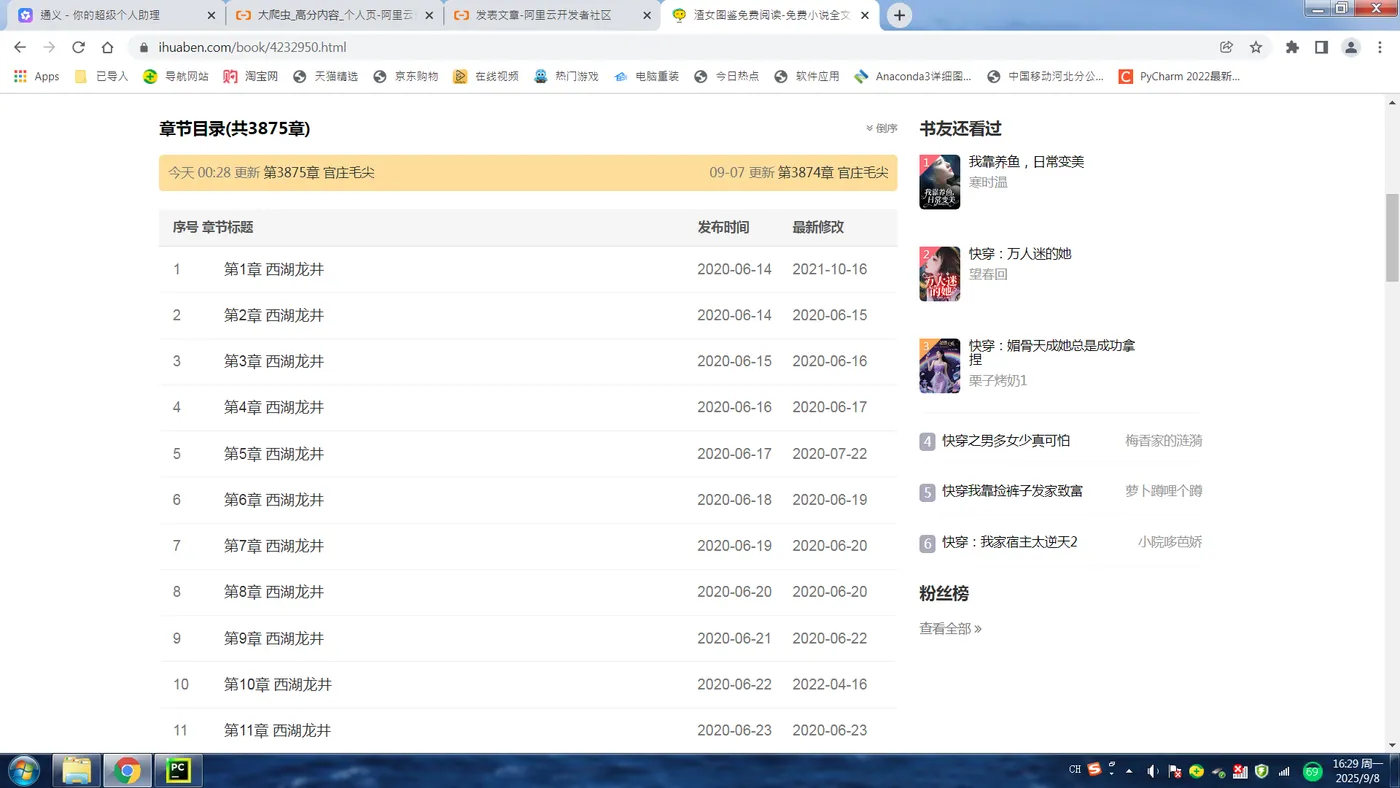Open the 京东购物 bookmark
1400x788 pixels.
coord(406,76)
